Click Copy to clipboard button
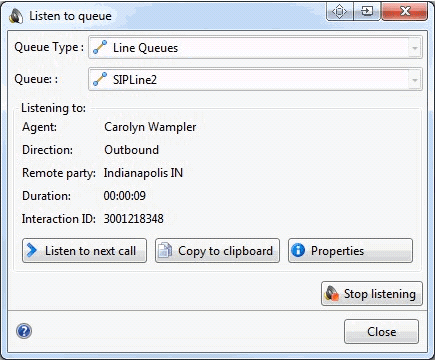 click(x=217, y=251)
